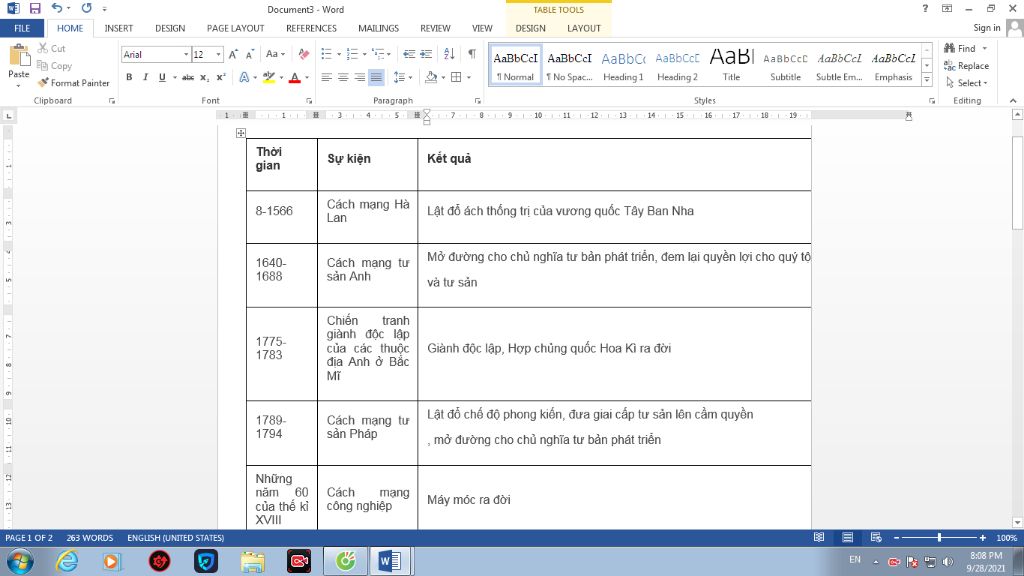The image size is (1024, 576).
Task: Switch to the INSERT tab
Action: point(118,28)
